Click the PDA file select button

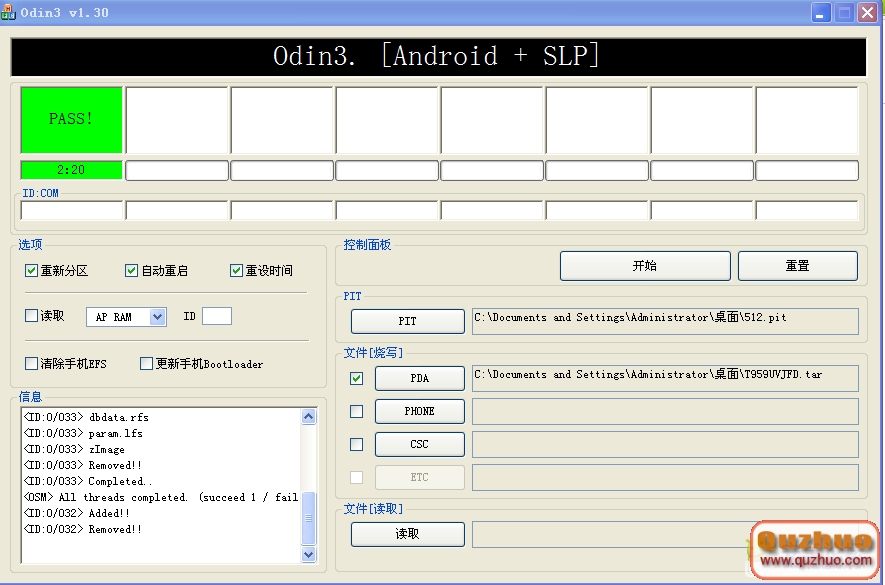[x=419, y=378]
